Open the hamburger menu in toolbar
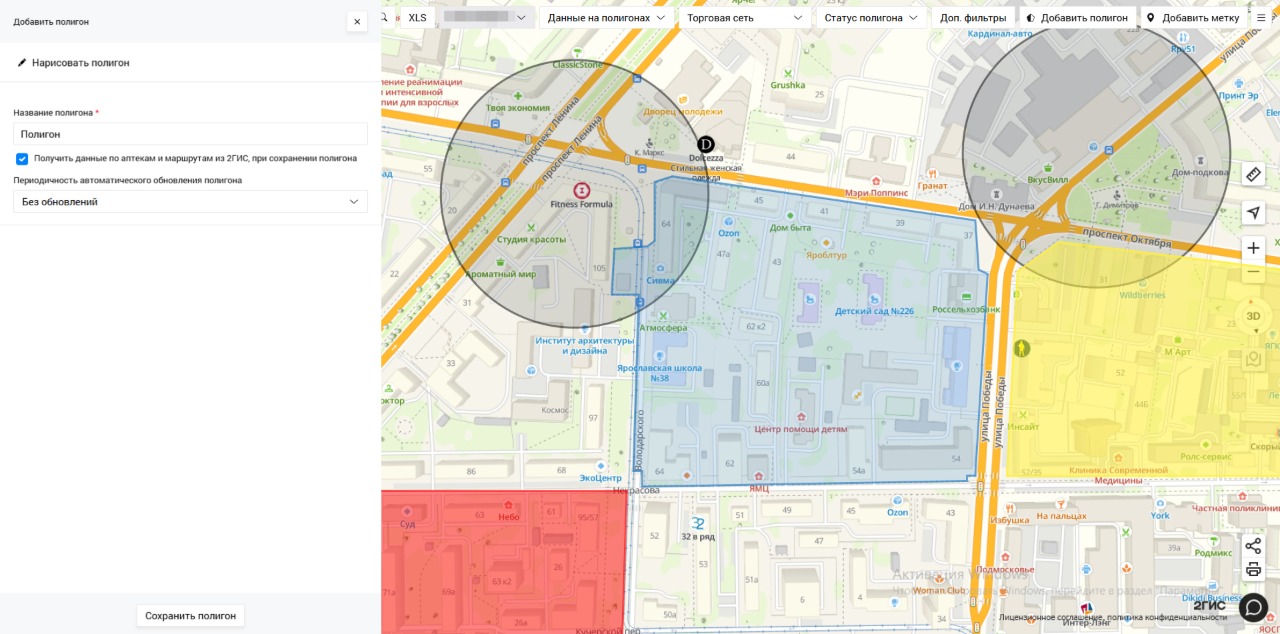The width and height of the screenshot is (1280, 634). (x=1261, y=18)
